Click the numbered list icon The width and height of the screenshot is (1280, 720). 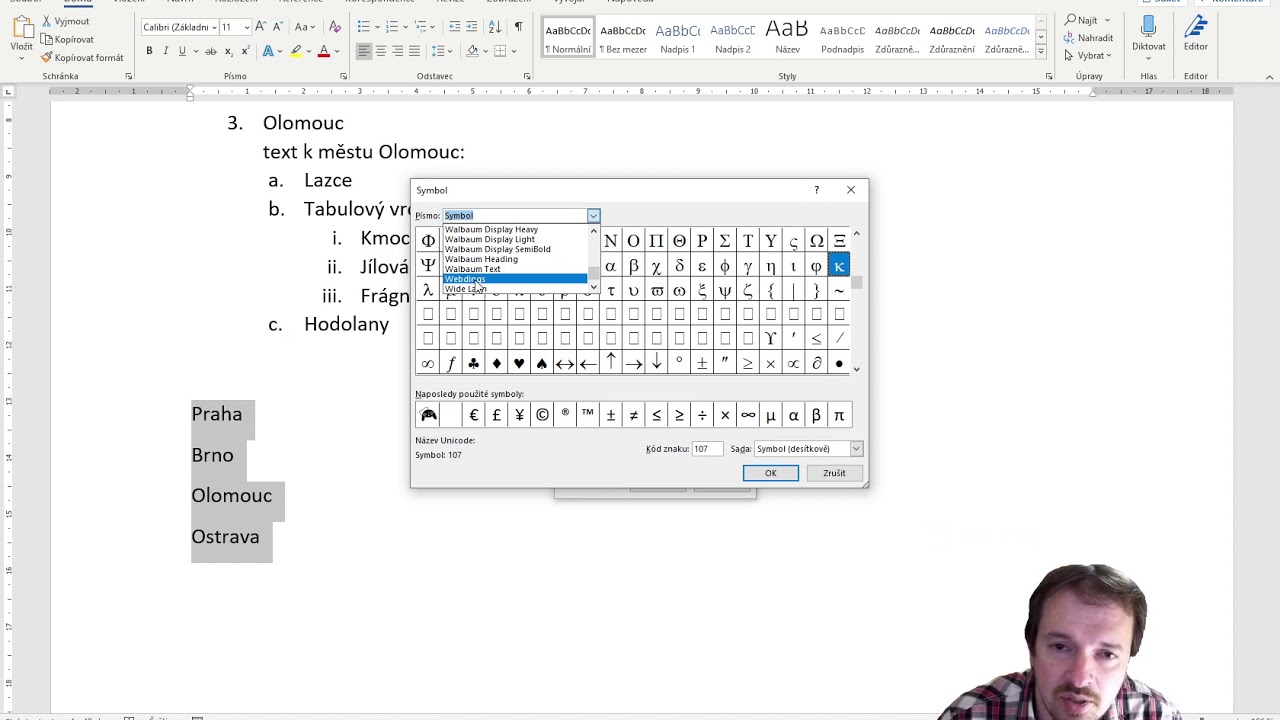[391, 27]
